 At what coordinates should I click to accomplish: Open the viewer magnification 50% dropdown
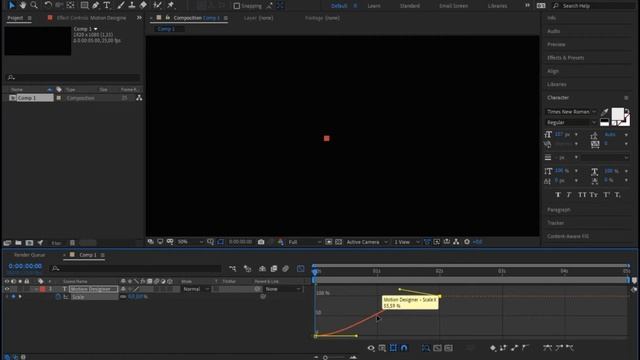tap(190, 242)
